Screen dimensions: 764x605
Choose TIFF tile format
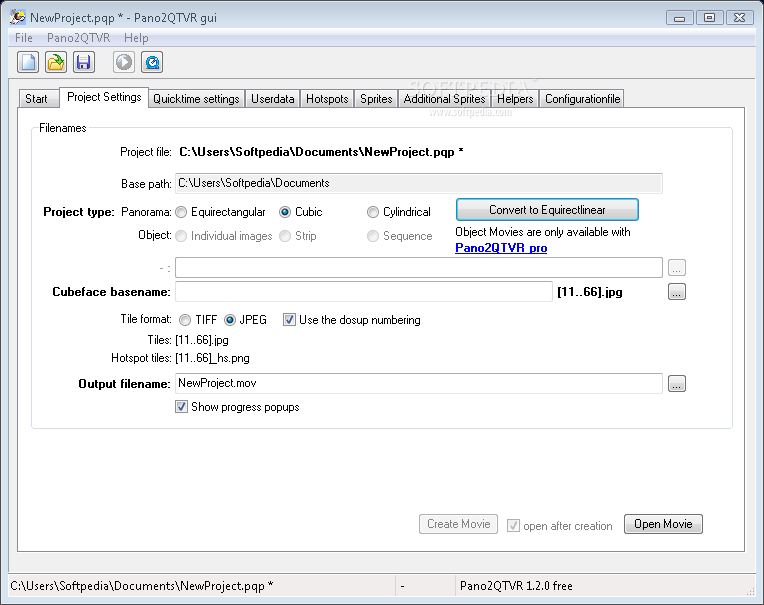(185, 320)
